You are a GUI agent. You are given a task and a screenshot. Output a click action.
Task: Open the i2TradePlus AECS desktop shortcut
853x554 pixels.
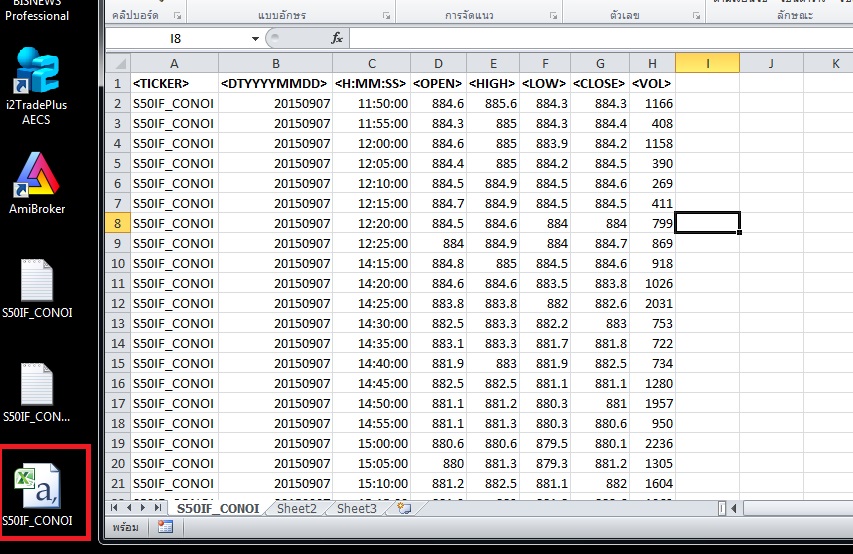36,86
